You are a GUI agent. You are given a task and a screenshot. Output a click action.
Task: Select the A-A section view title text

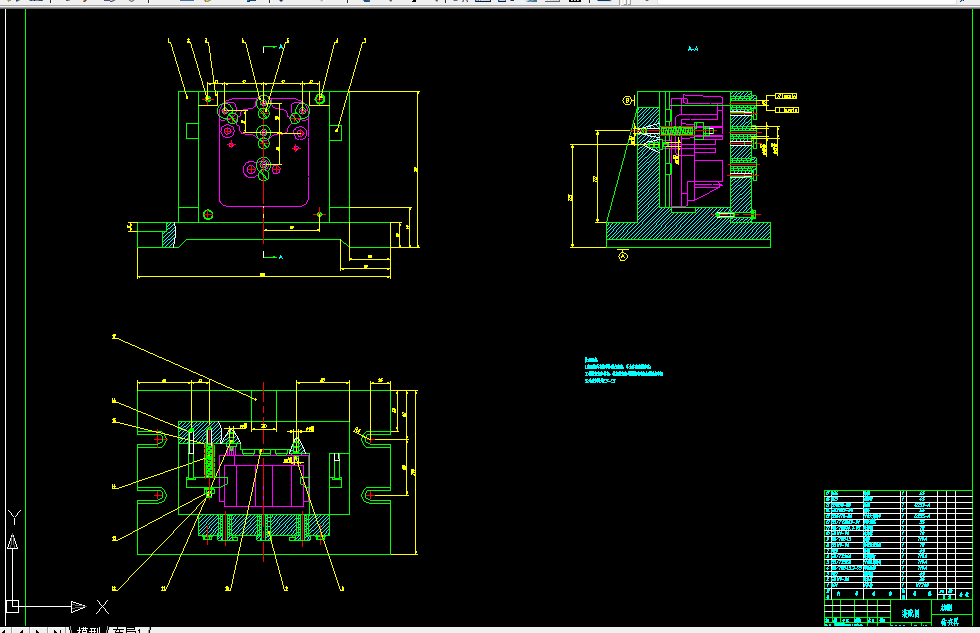click(x=692, y=48)
